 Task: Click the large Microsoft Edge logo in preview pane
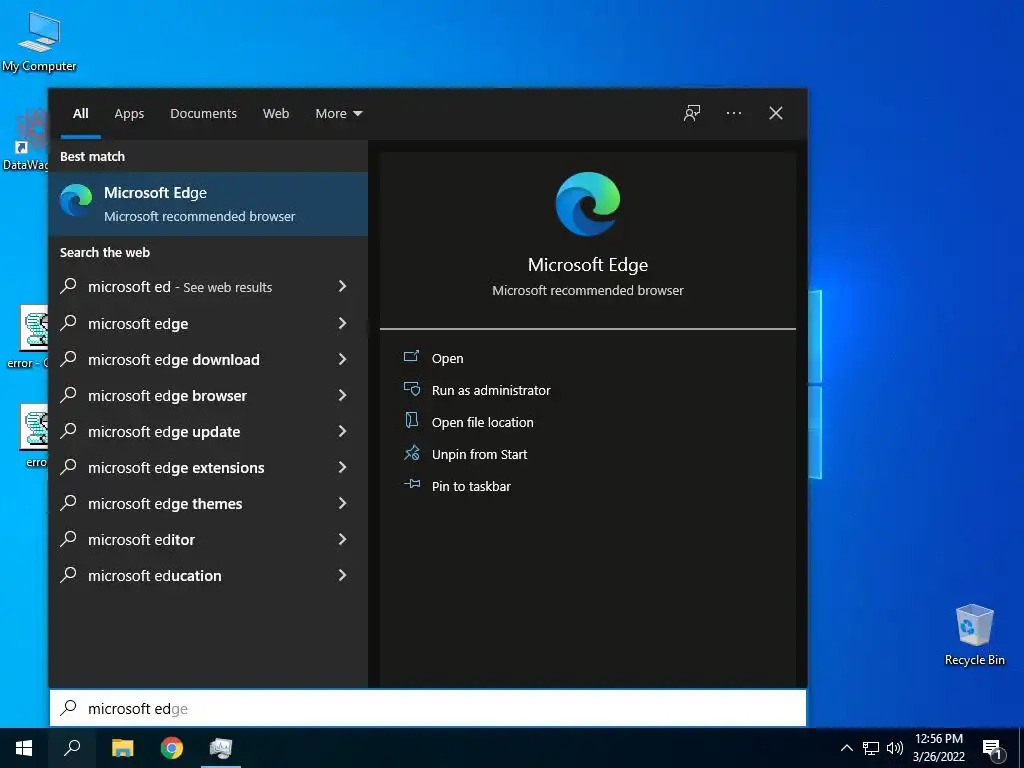(588, 204)
